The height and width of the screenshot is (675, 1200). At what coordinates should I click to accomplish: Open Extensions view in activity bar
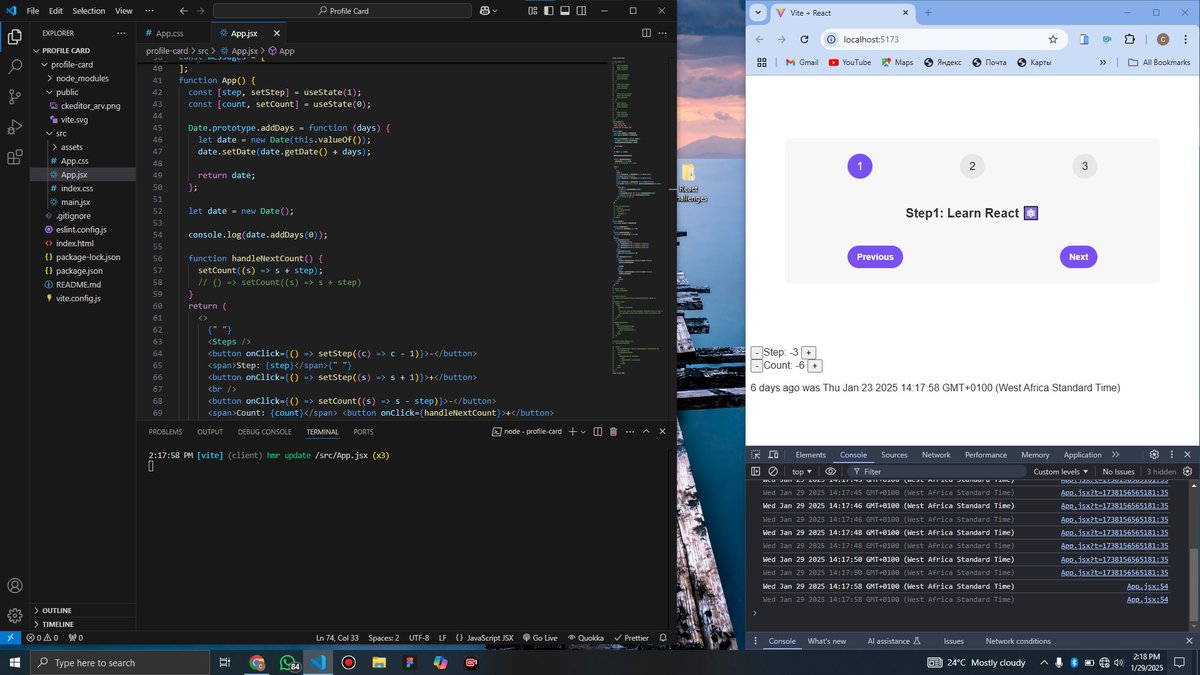coord(15,157)
